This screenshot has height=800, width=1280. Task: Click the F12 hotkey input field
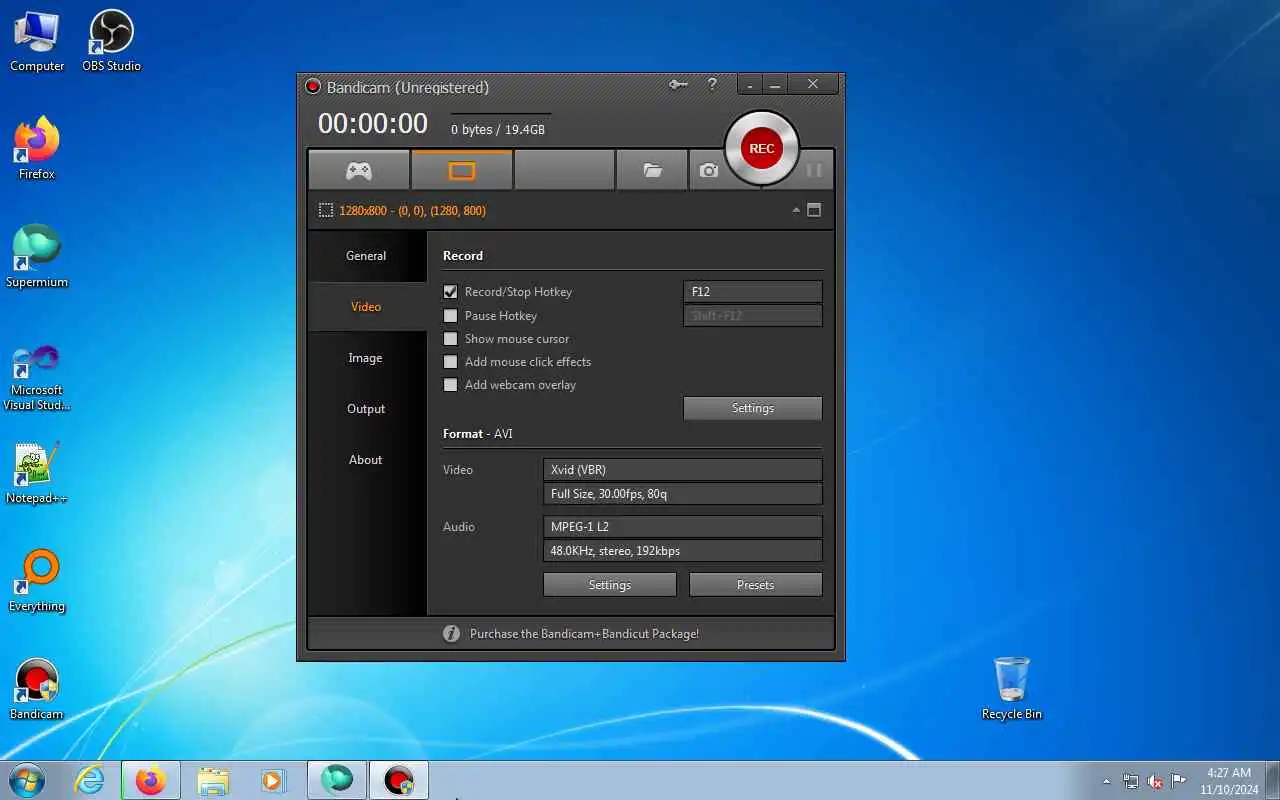(753, 292)
